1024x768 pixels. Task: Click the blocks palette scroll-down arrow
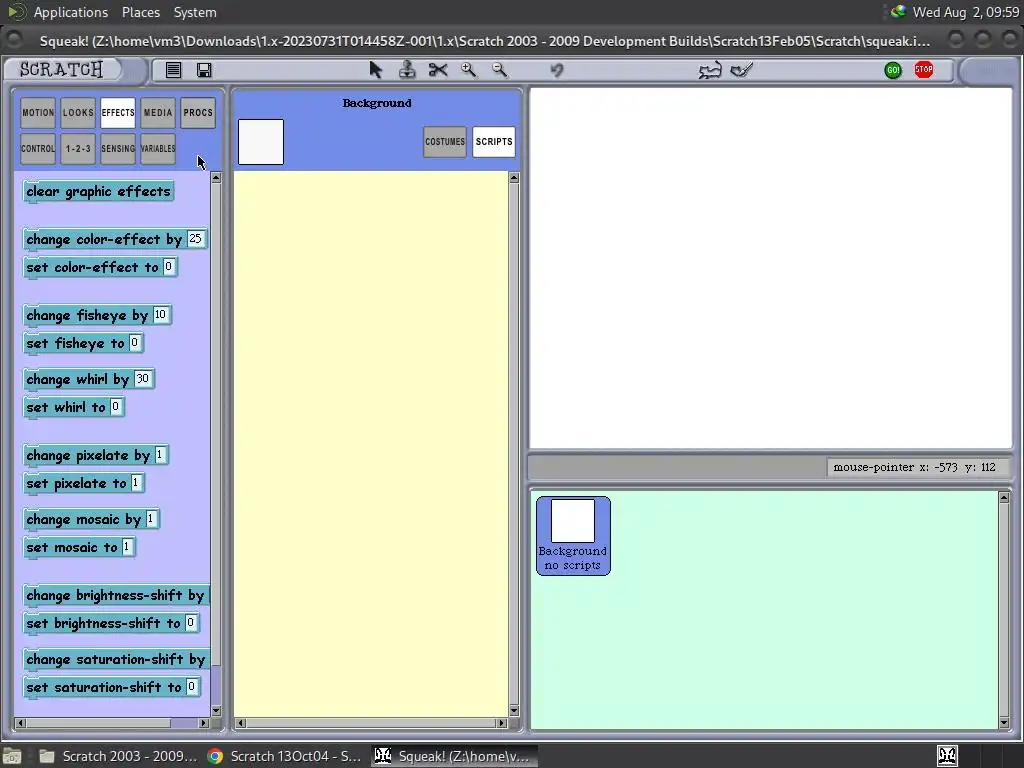coord(216,711)
